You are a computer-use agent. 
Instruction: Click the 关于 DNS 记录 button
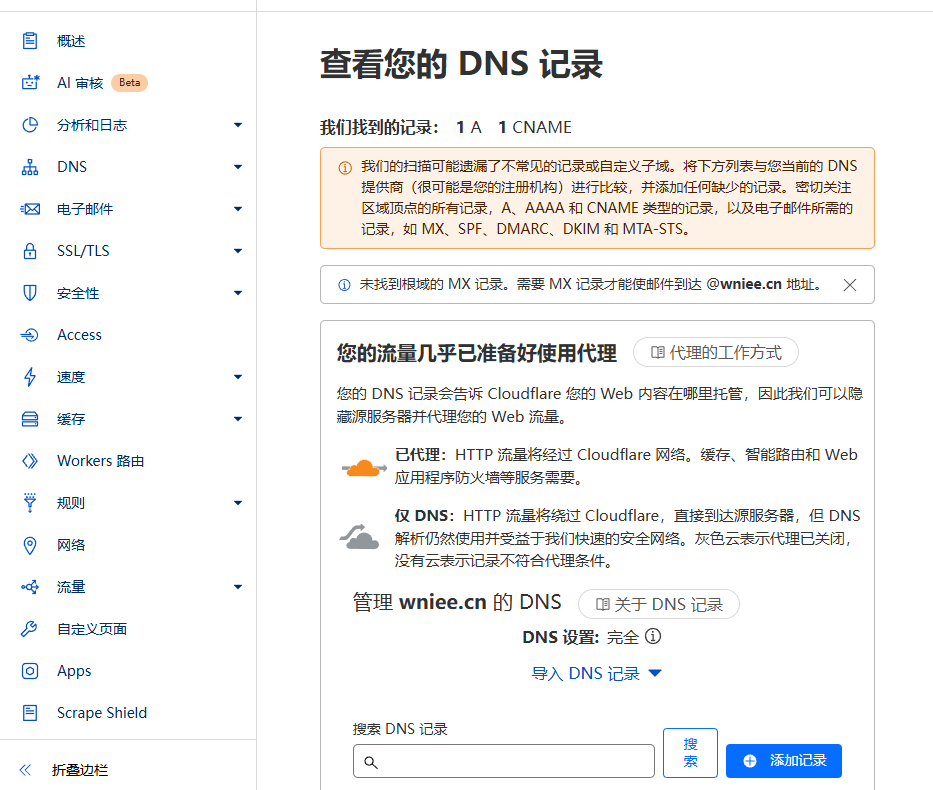coord(659,604)
